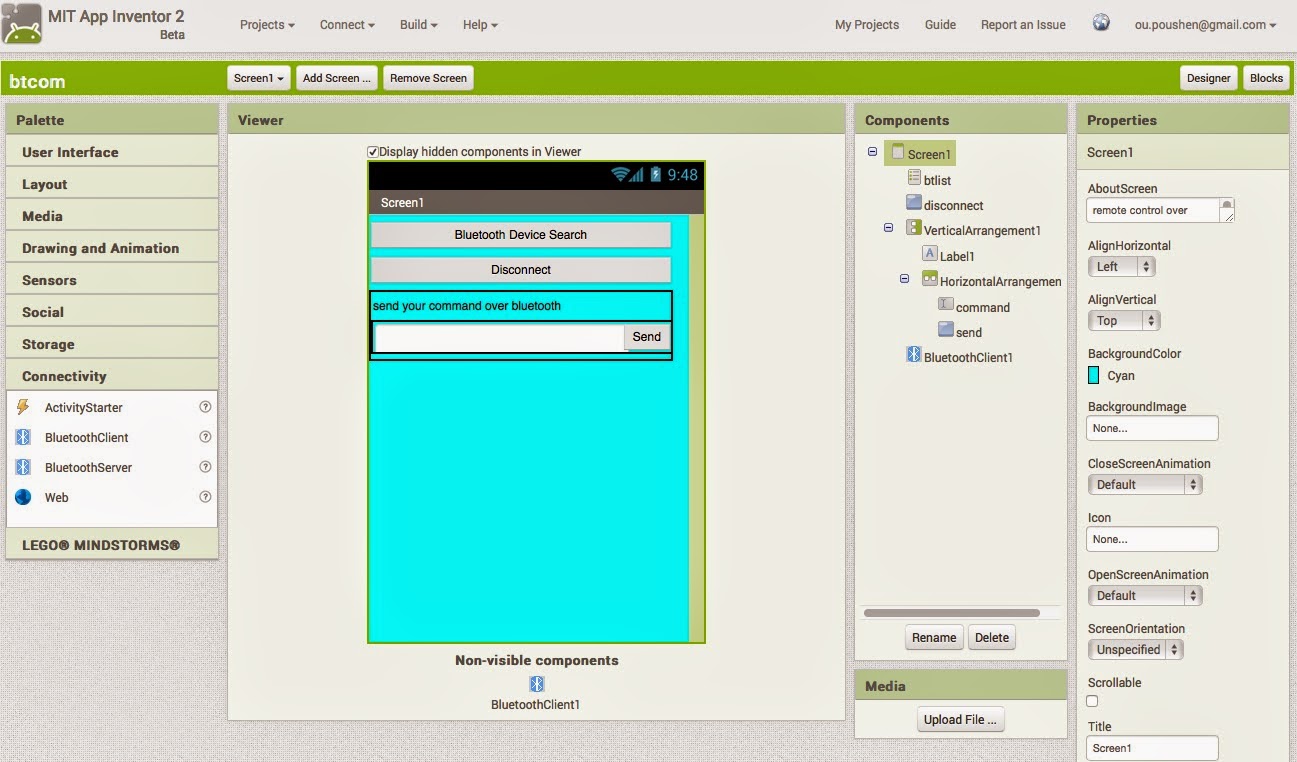This screenshot has width=1297, height=762.
Task: Select the BluetoothClient icon in palette
Action: coord(24,437)
